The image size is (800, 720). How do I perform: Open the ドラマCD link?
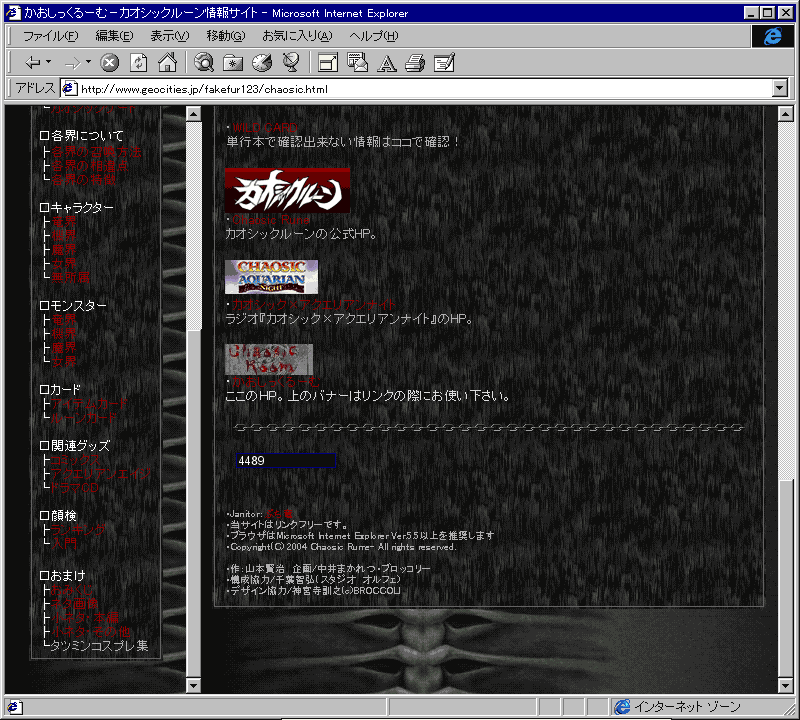click(x=74, y=487)
